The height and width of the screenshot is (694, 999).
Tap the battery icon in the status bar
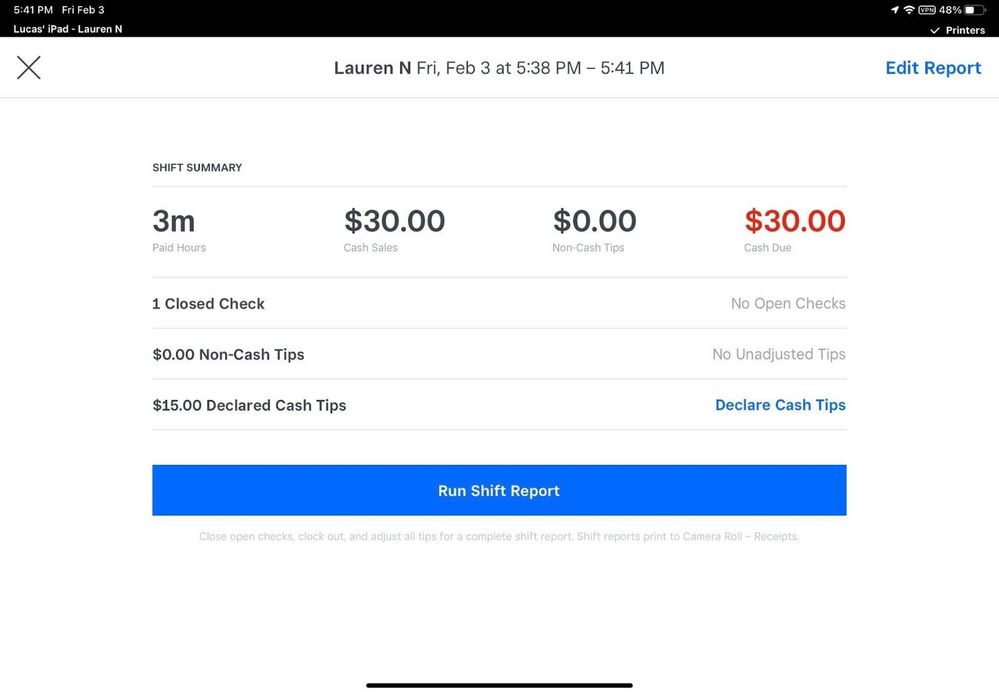tap(975, 10)
